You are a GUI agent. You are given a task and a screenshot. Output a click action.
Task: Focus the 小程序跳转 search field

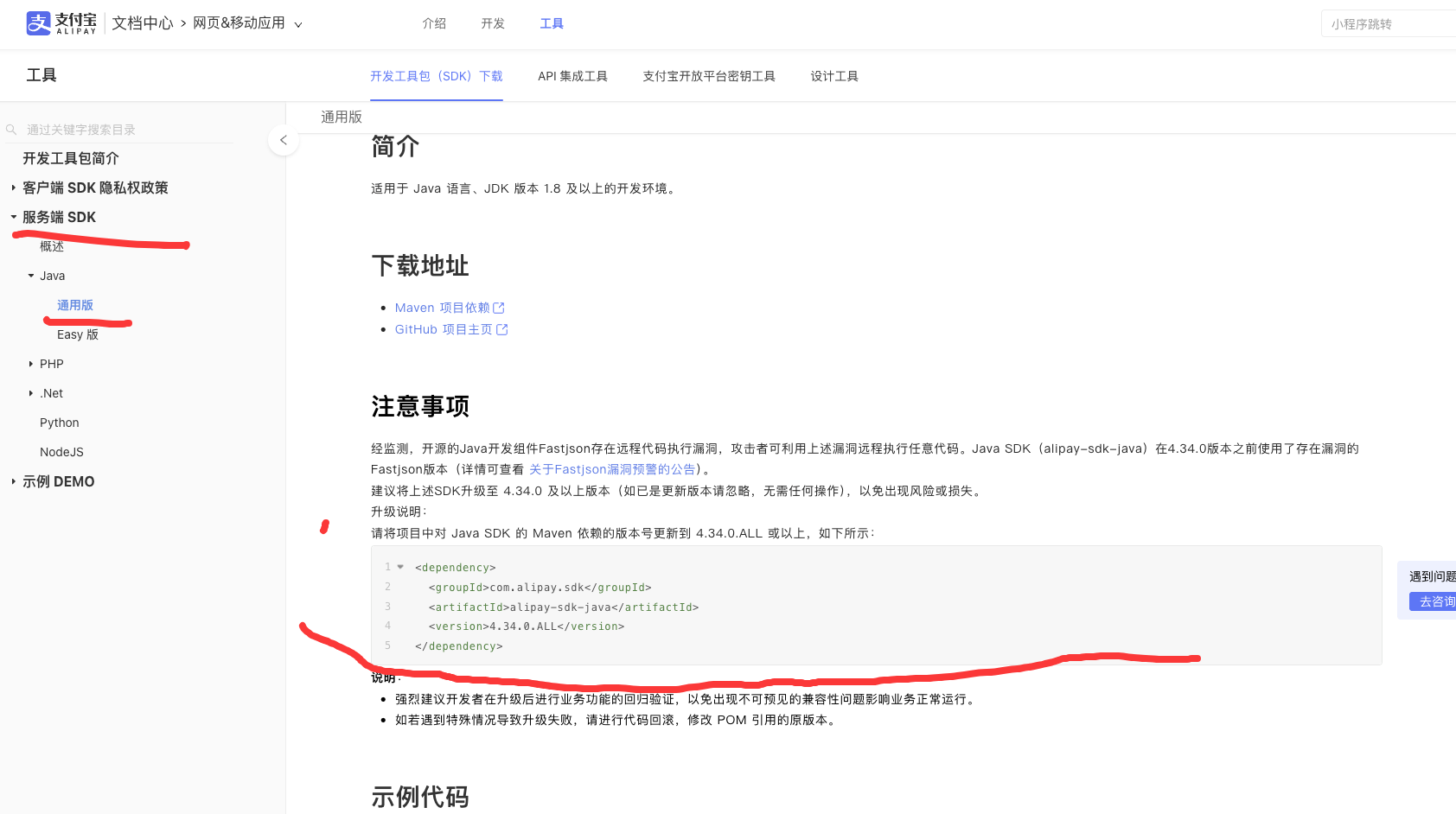(1389, 24)
